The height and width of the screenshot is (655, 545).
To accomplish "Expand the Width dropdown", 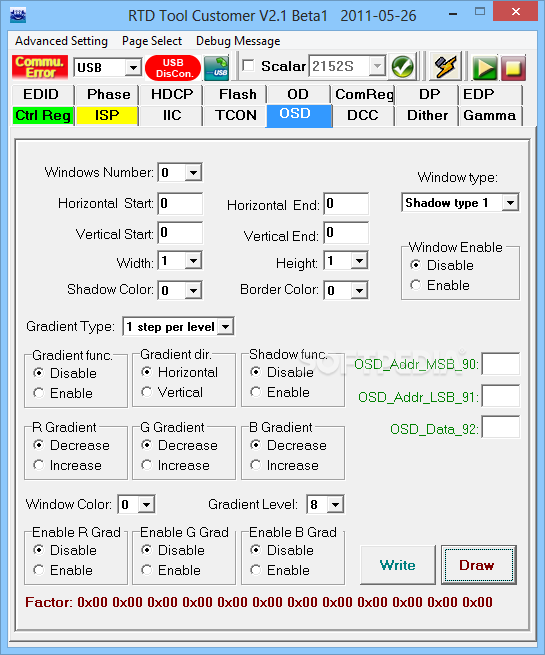I will pyautogui.click(x=193, y=261).
